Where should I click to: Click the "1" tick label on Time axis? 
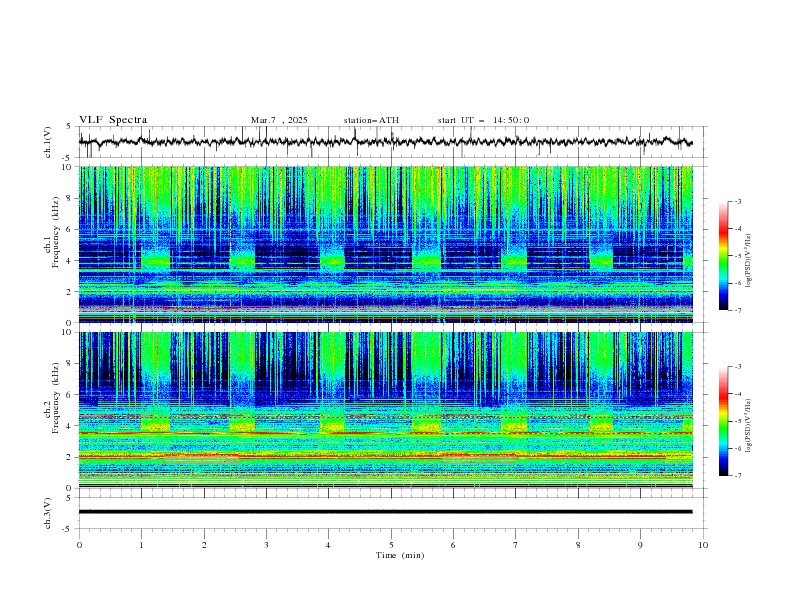click(x=141, y=545)
